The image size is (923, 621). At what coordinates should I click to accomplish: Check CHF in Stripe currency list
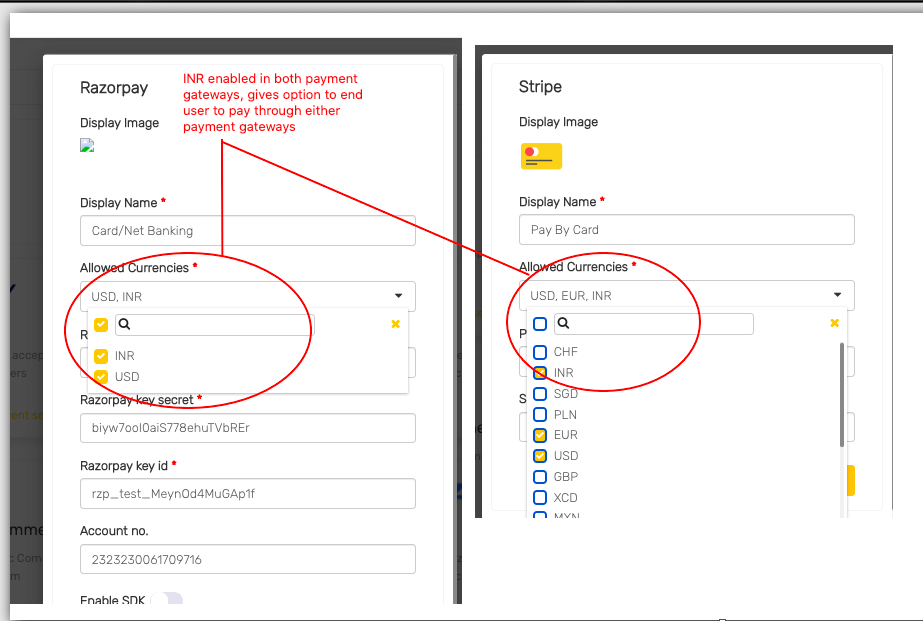pos(540,352)
